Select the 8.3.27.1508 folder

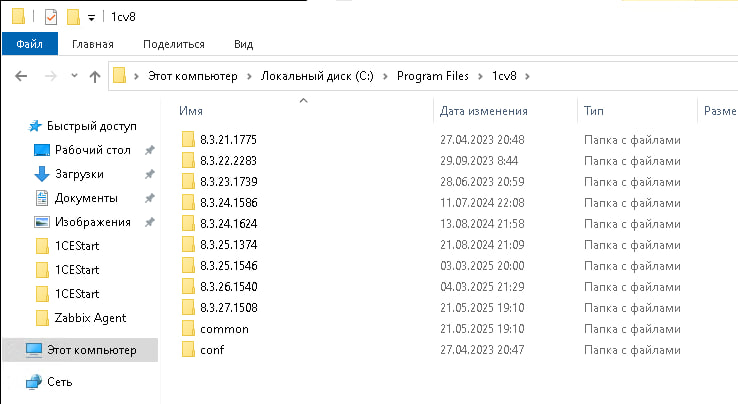[x=228, y=307]
